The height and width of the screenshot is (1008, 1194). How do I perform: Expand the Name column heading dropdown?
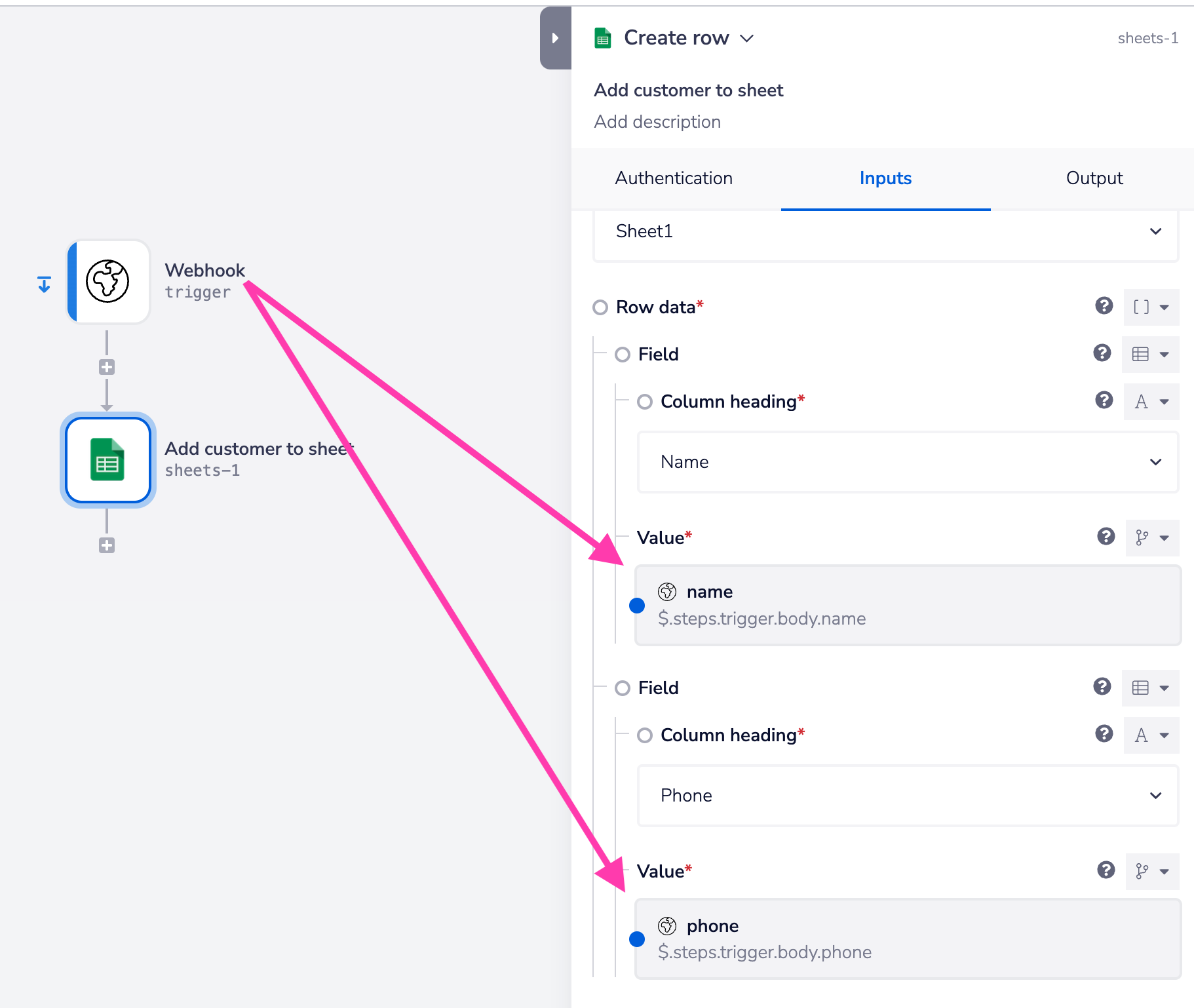point(907,462)
